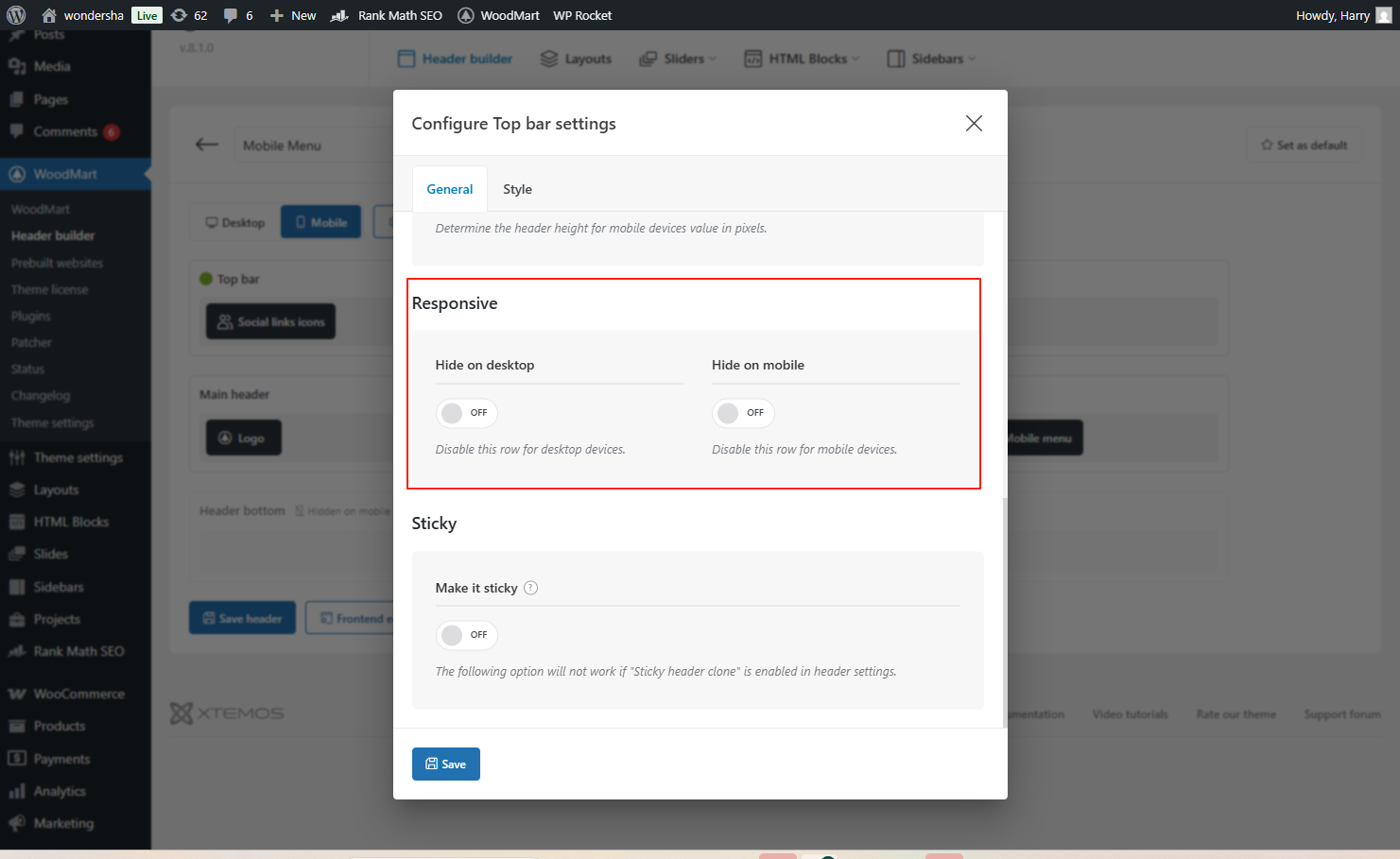This screenshot has width=1400, height=859.
Task: Expand the HTML Blocks dropdown menu
Action: click(x=802, y=59)
